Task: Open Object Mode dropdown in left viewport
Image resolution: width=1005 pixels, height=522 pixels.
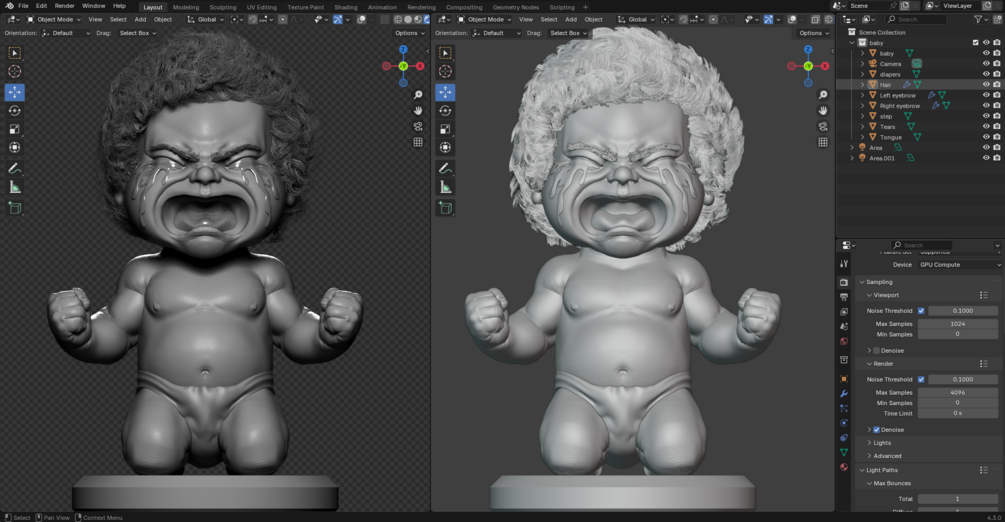Action: pos(54,19)
